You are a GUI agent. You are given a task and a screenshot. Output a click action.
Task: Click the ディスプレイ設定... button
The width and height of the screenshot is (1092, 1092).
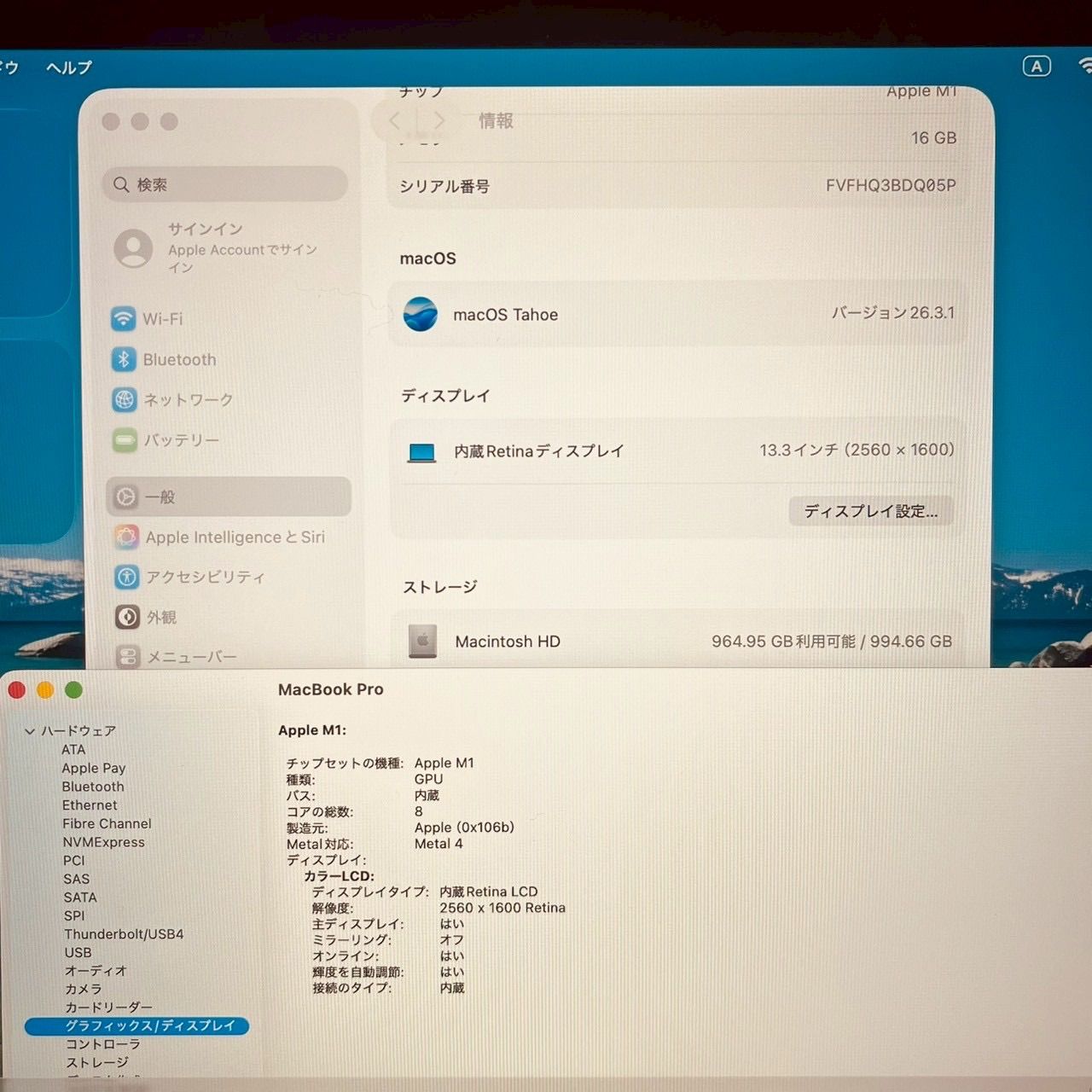click(870, 511)
